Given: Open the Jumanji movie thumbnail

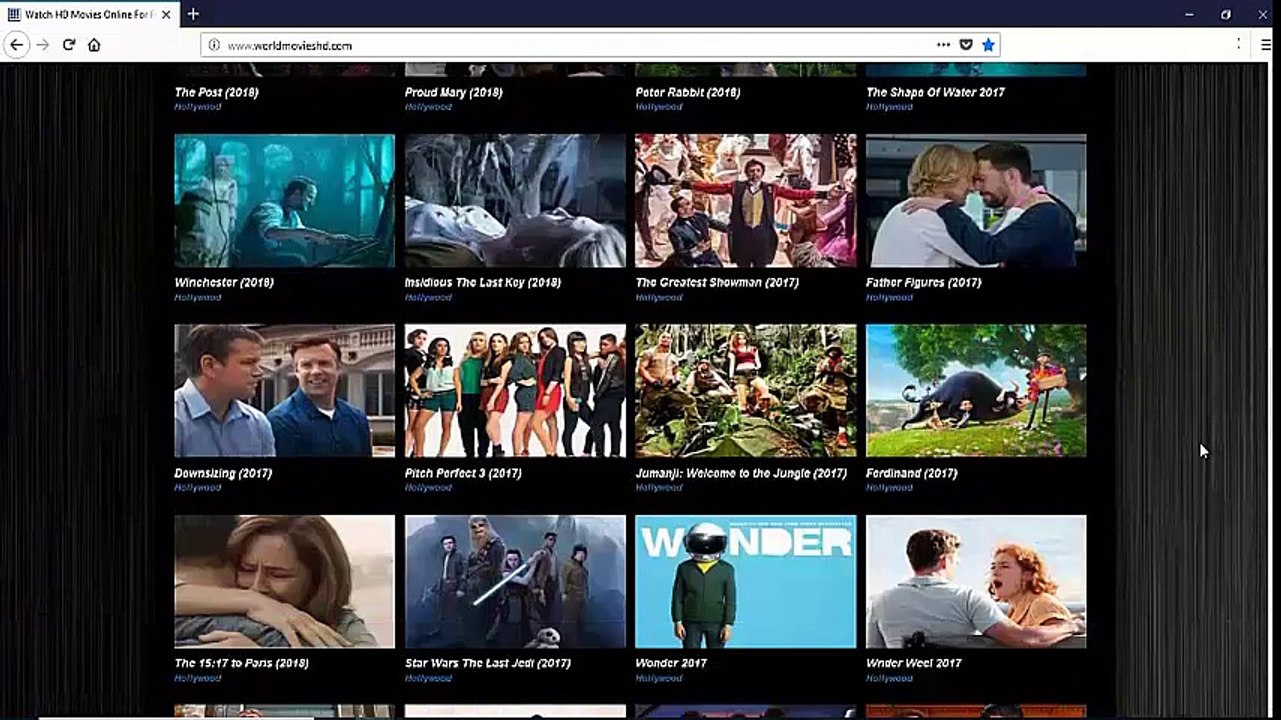Looking at the screenshot, I should pyautogui.click(x=746, y=391).
